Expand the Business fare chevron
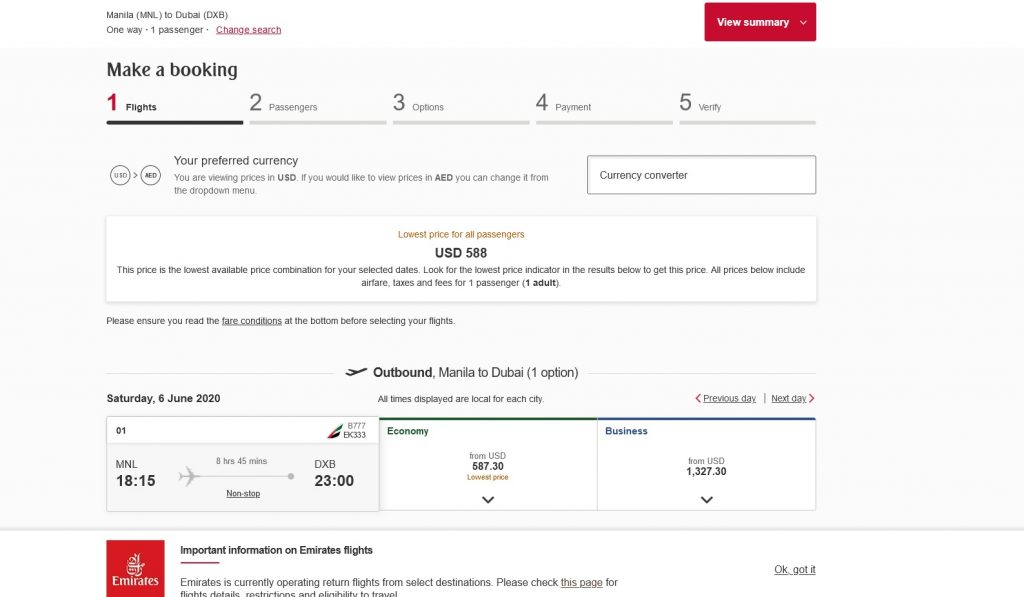Image resolution: width=1024 pixels, height=597 pixels. tap(706, 499)
